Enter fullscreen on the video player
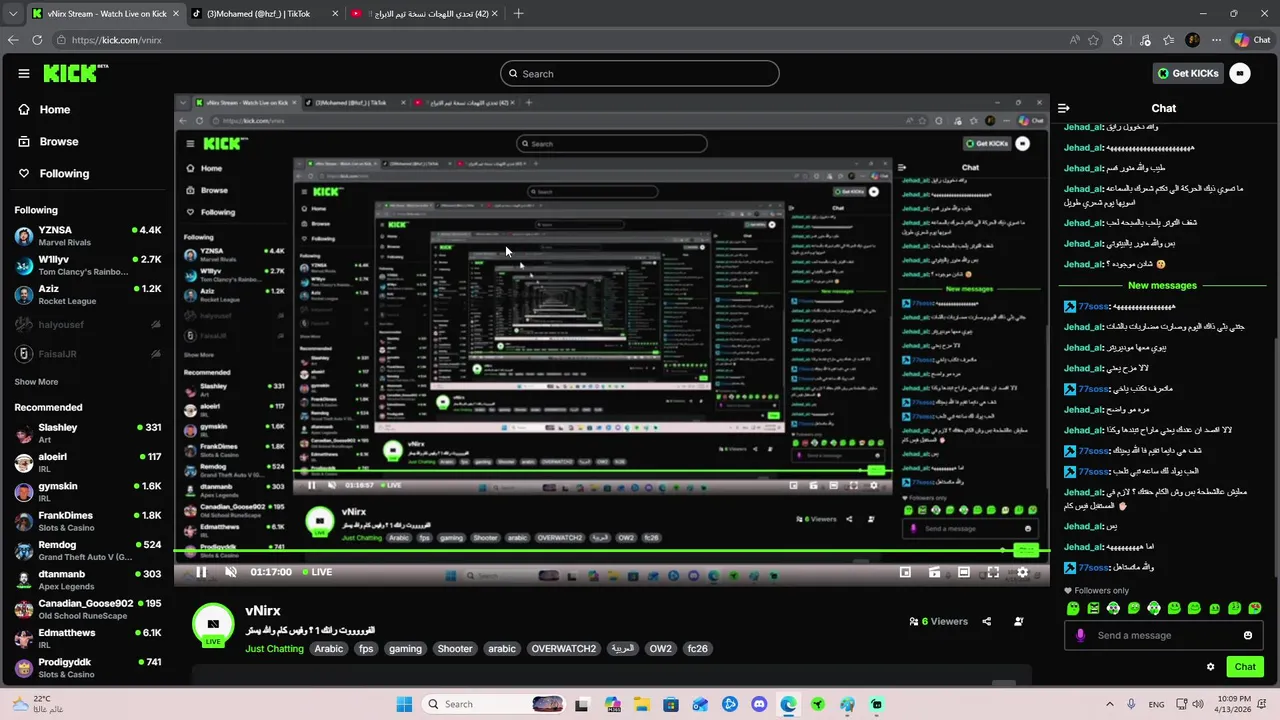 (x=993, y=572)
